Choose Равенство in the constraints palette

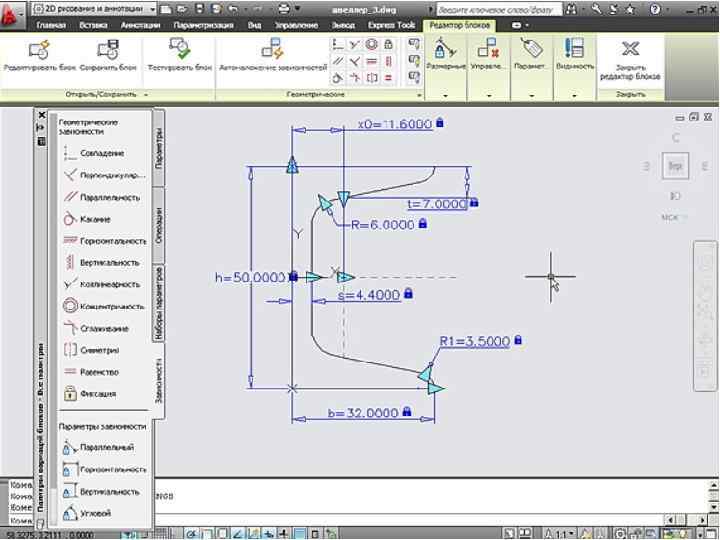(x=91, y=372)
